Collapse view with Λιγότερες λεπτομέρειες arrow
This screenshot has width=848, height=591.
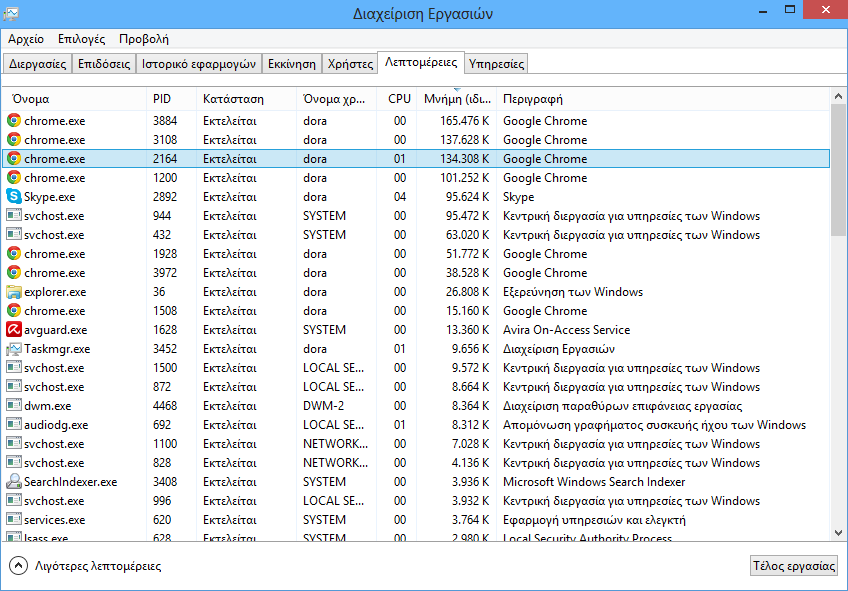(18, 566)
